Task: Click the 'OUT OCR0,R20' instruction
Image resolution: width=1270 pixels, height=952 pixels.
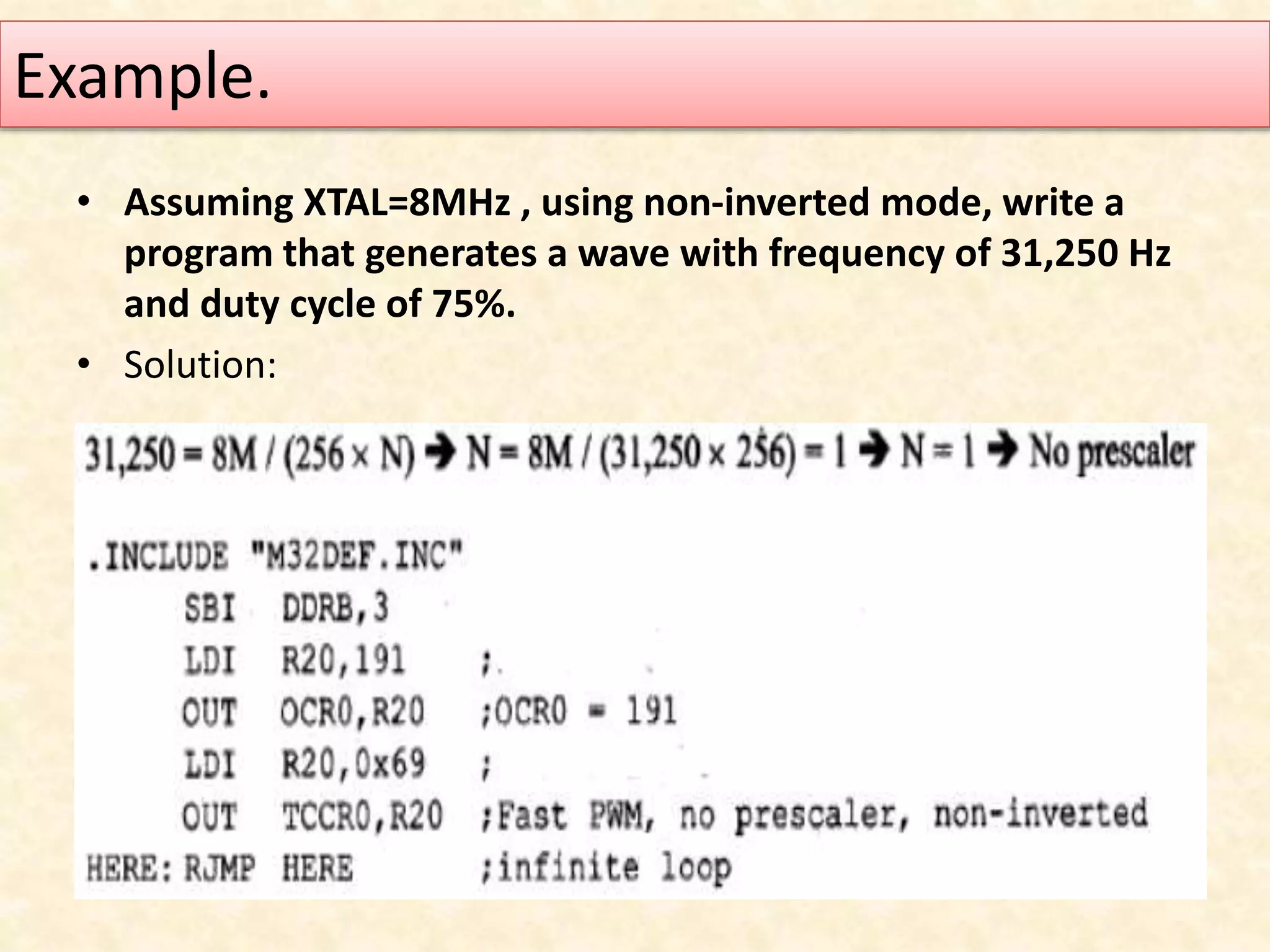Action: [x=303, y=711]
